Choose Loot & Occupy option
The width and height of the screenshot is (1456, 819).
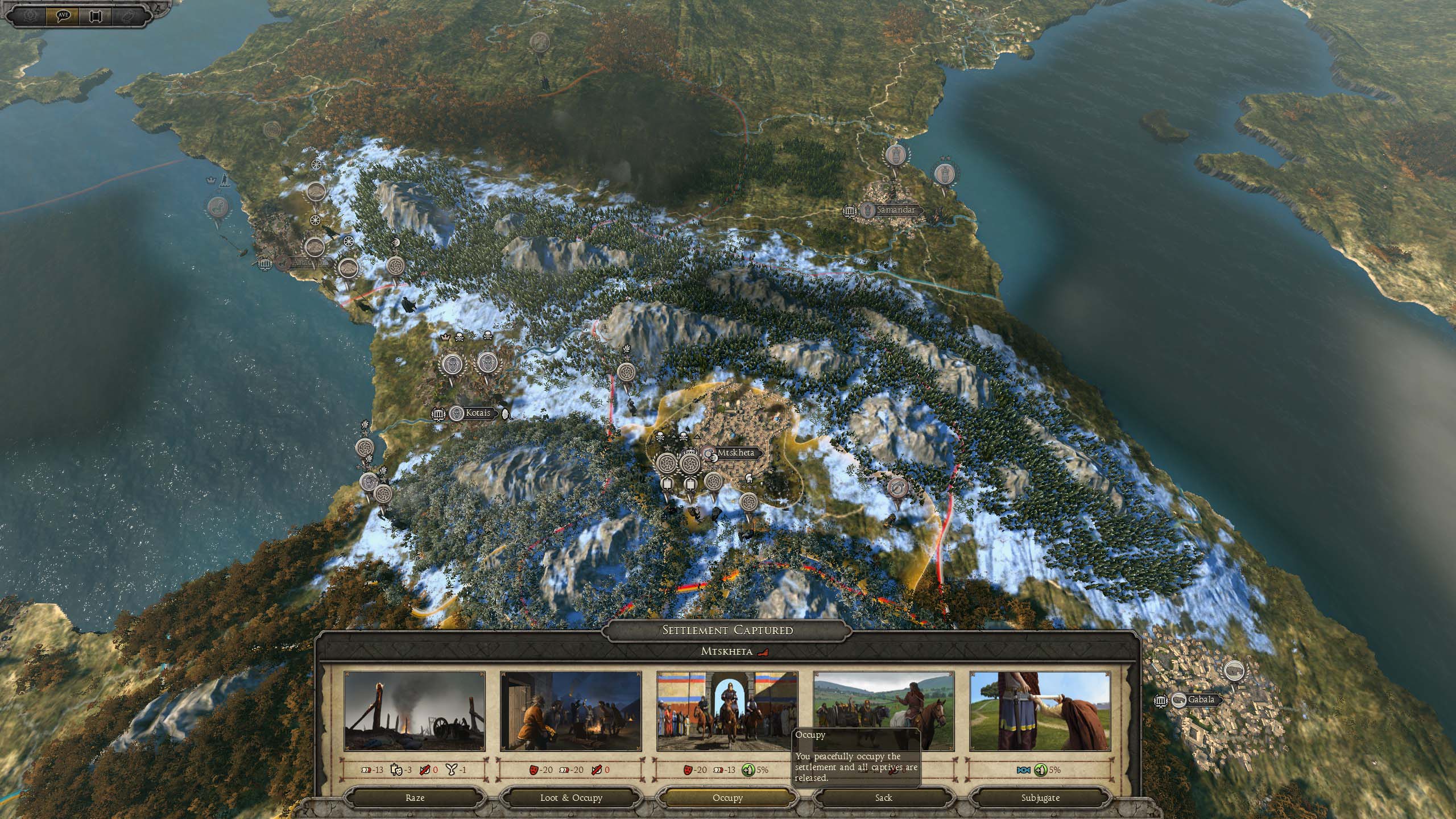[x=571, y=797]
